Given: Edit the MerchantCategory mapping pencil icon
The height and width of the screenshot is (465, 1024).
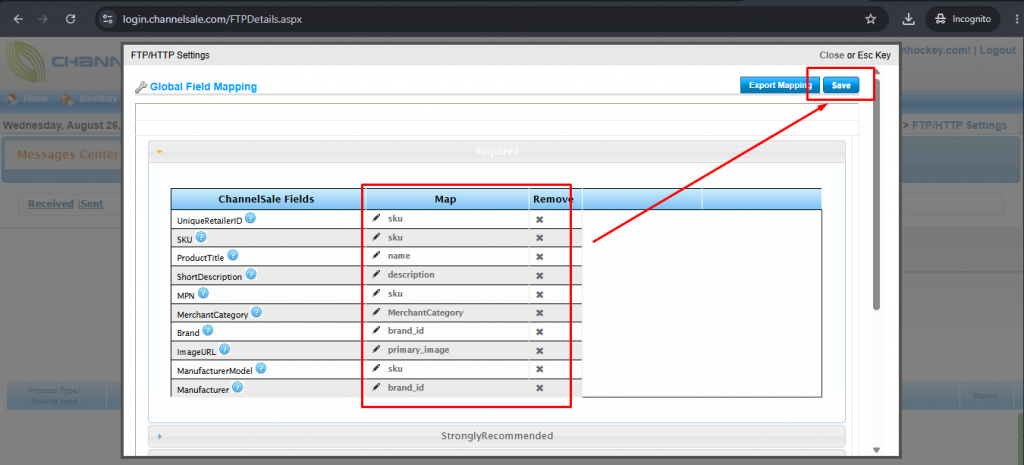Looking at the screenshot, I should click(376, 312).
